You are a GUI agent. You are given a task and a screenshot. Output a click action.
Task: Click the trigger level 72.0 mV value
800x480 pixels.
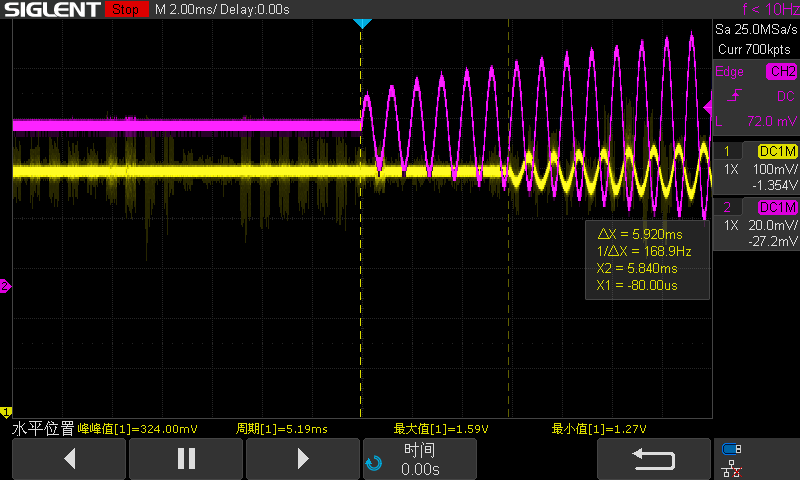[x=771, y=121]
